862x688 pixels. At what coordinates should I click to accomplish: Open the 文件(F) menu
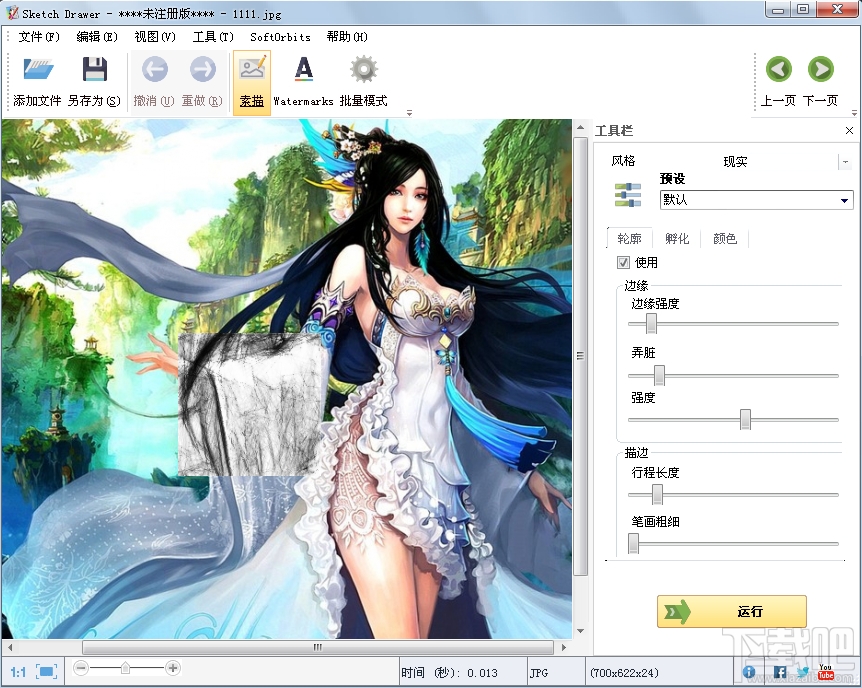pos(39,37)
